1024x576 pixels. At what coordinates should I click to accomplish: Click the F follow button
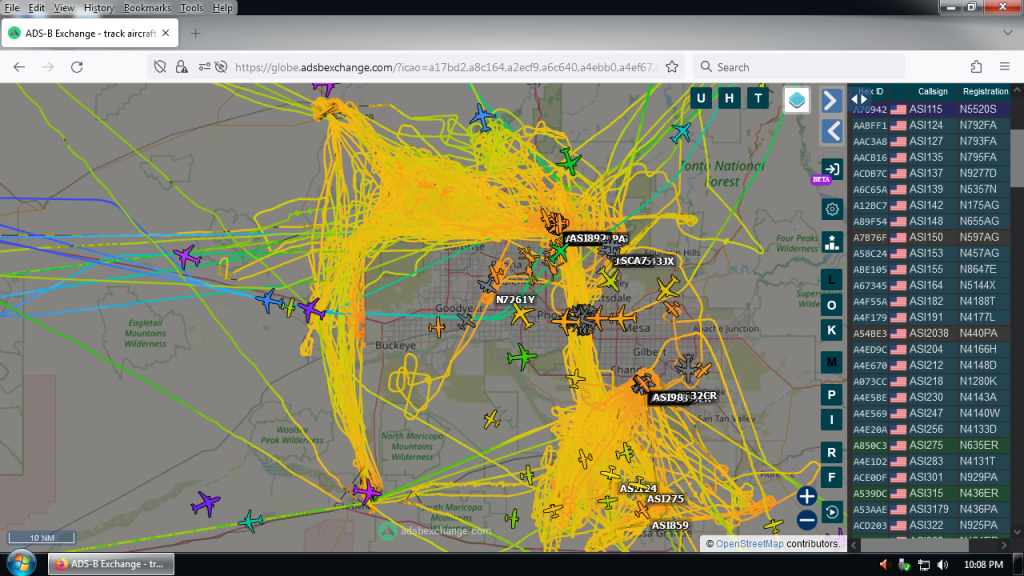pos(831,477)
